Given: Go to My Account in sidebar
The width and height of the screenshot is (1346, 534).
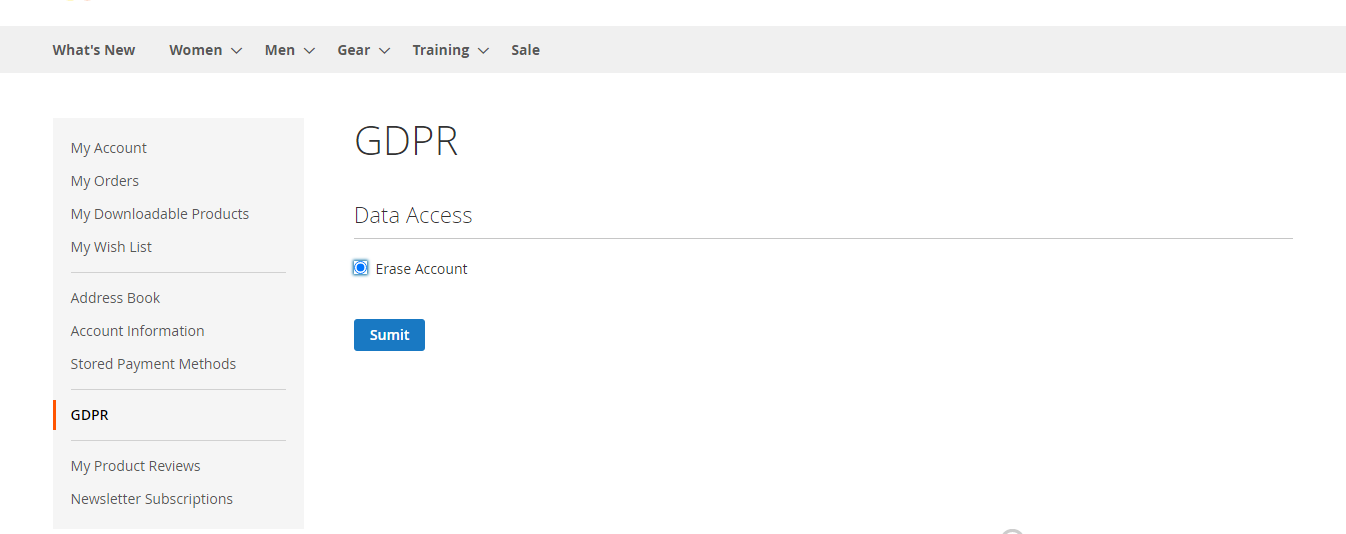Looking at the screenshot, I should 109,148.
